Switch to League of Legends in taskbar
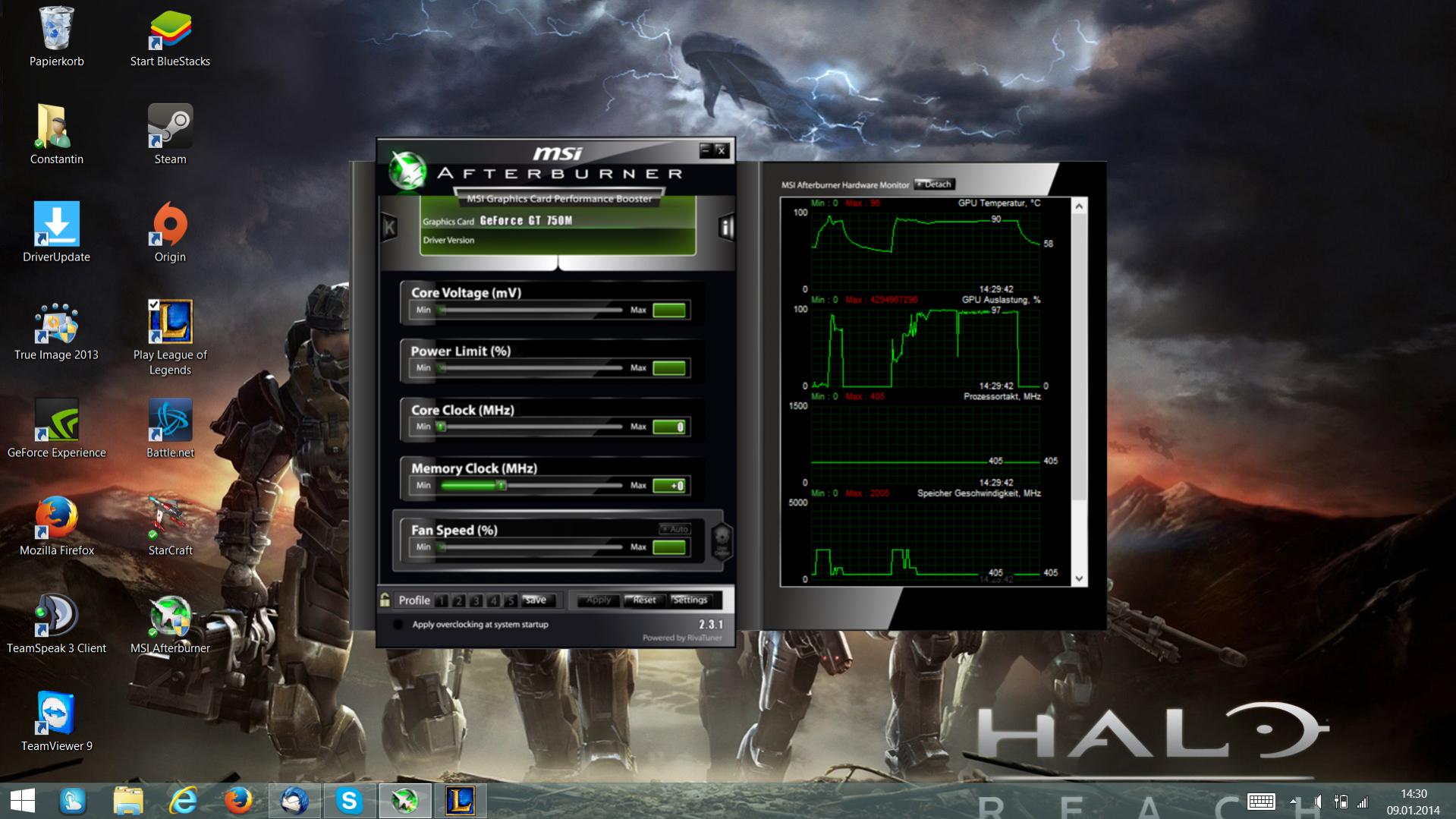Viewport: 1456px width, 819px height. coord(460,801)
